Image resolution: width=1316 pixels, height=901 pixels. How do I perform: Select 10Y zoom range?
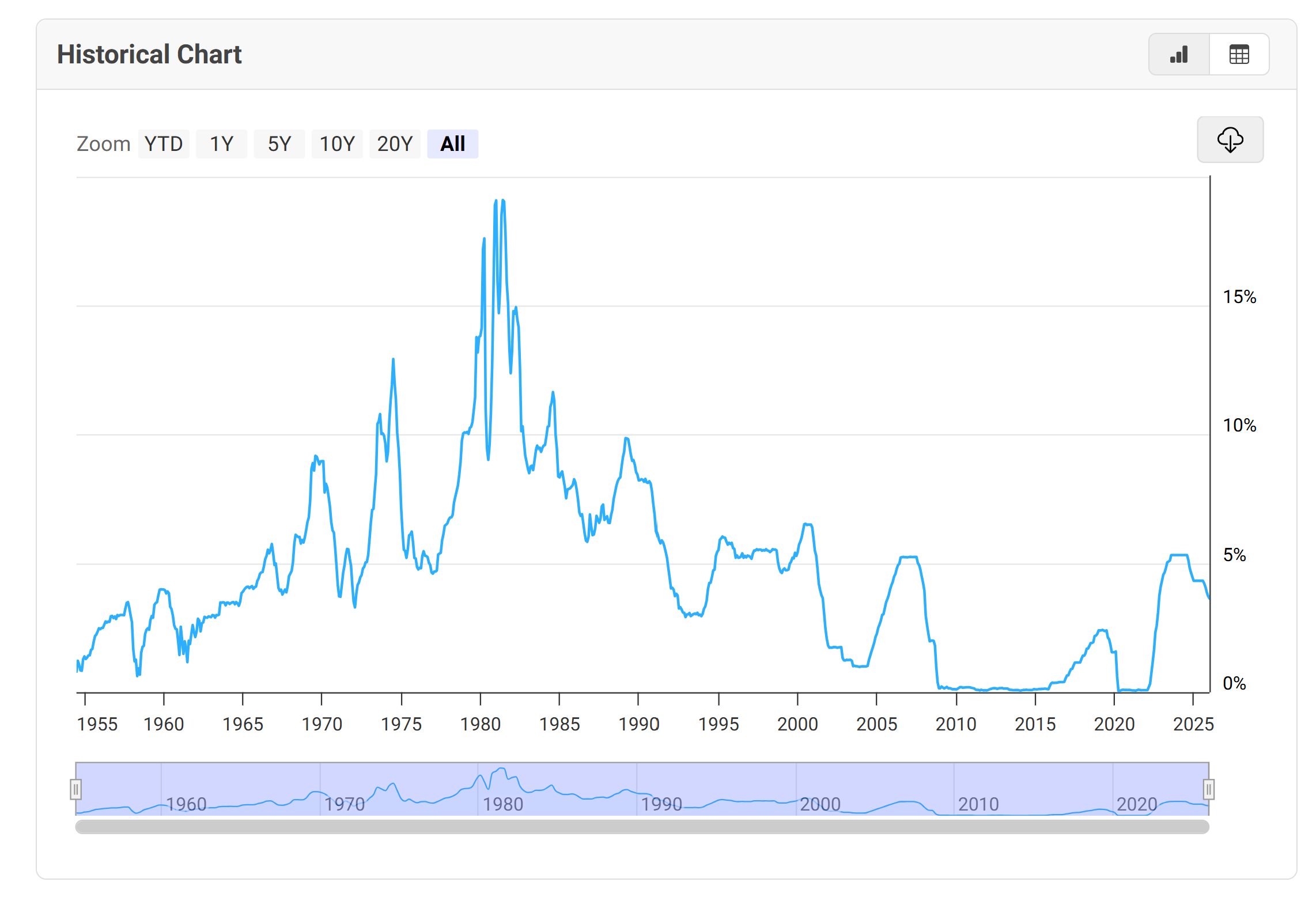pos(337,144)
